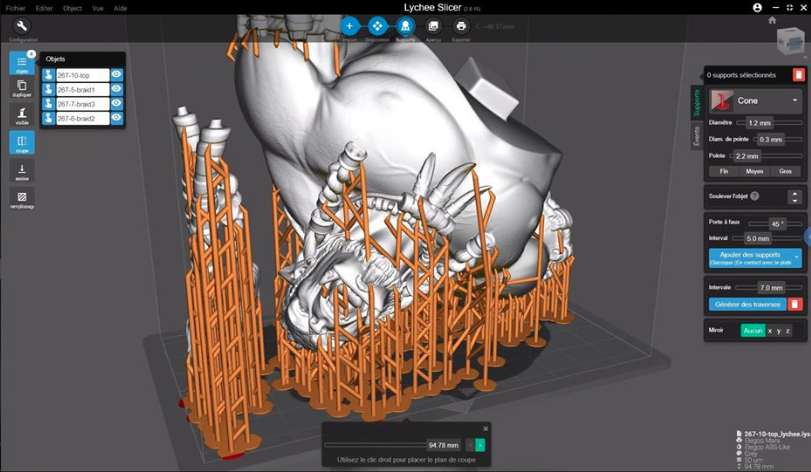Choose the Gros support preset
811x472 pixels.
pyautogui.click(x=786, y=171)
